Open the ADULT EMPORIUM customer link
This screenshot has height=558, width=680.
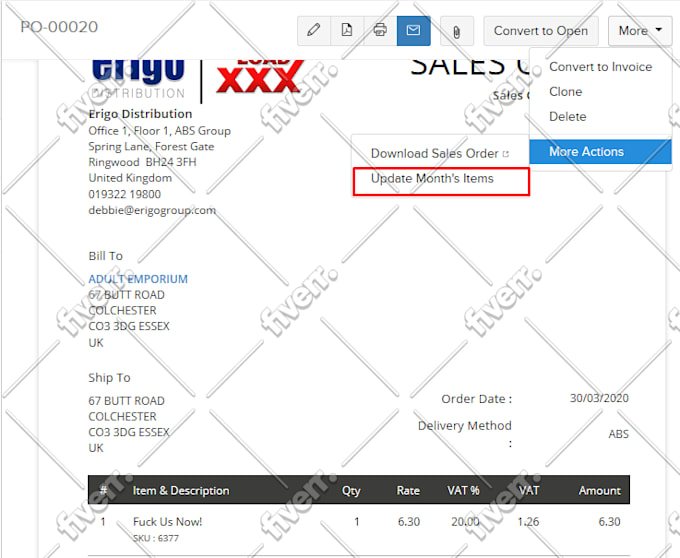click(x=138, y=279)
